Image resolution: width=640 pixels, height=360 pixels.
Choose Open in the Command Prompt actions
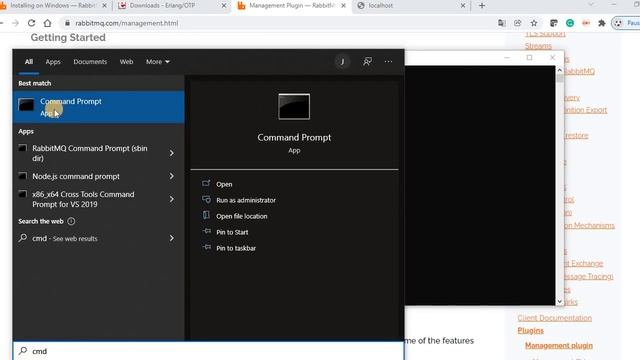click(x=224, y=184)
